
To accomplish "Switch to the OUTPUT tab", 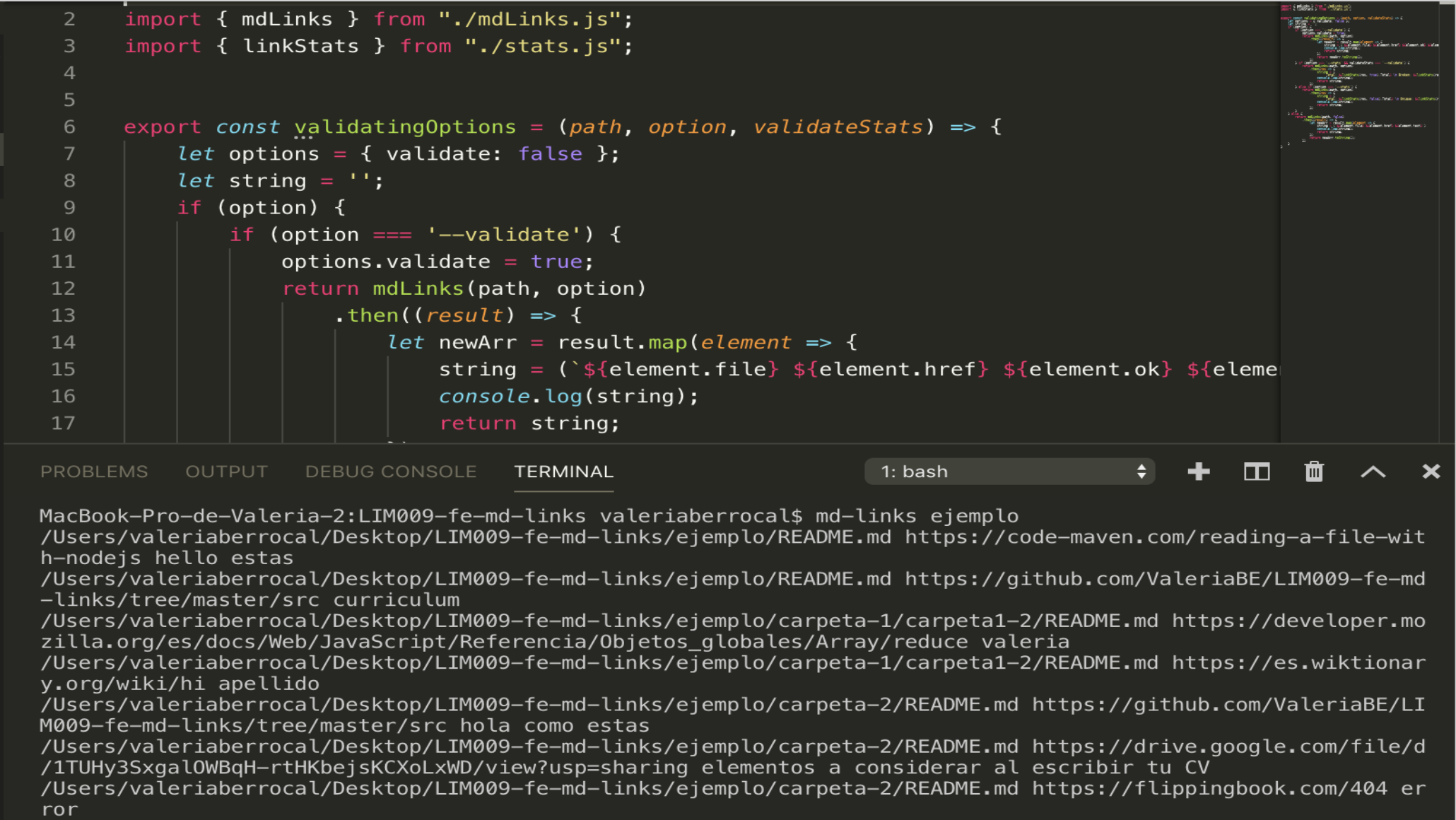I will coord(226,471).
